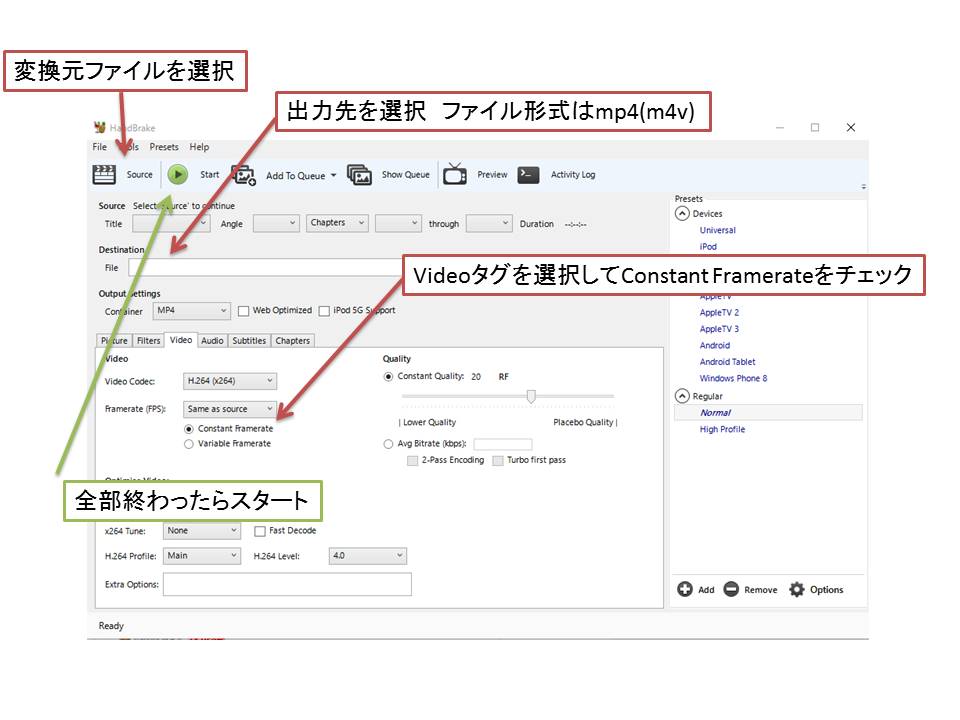
Task: Select the Normal preset
Action: [x=768, y=413]
